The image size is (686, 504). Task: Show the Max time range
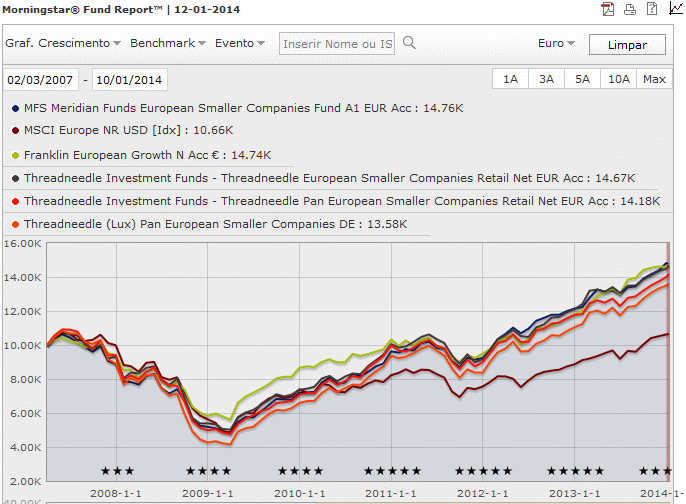[x=654, y=79]
